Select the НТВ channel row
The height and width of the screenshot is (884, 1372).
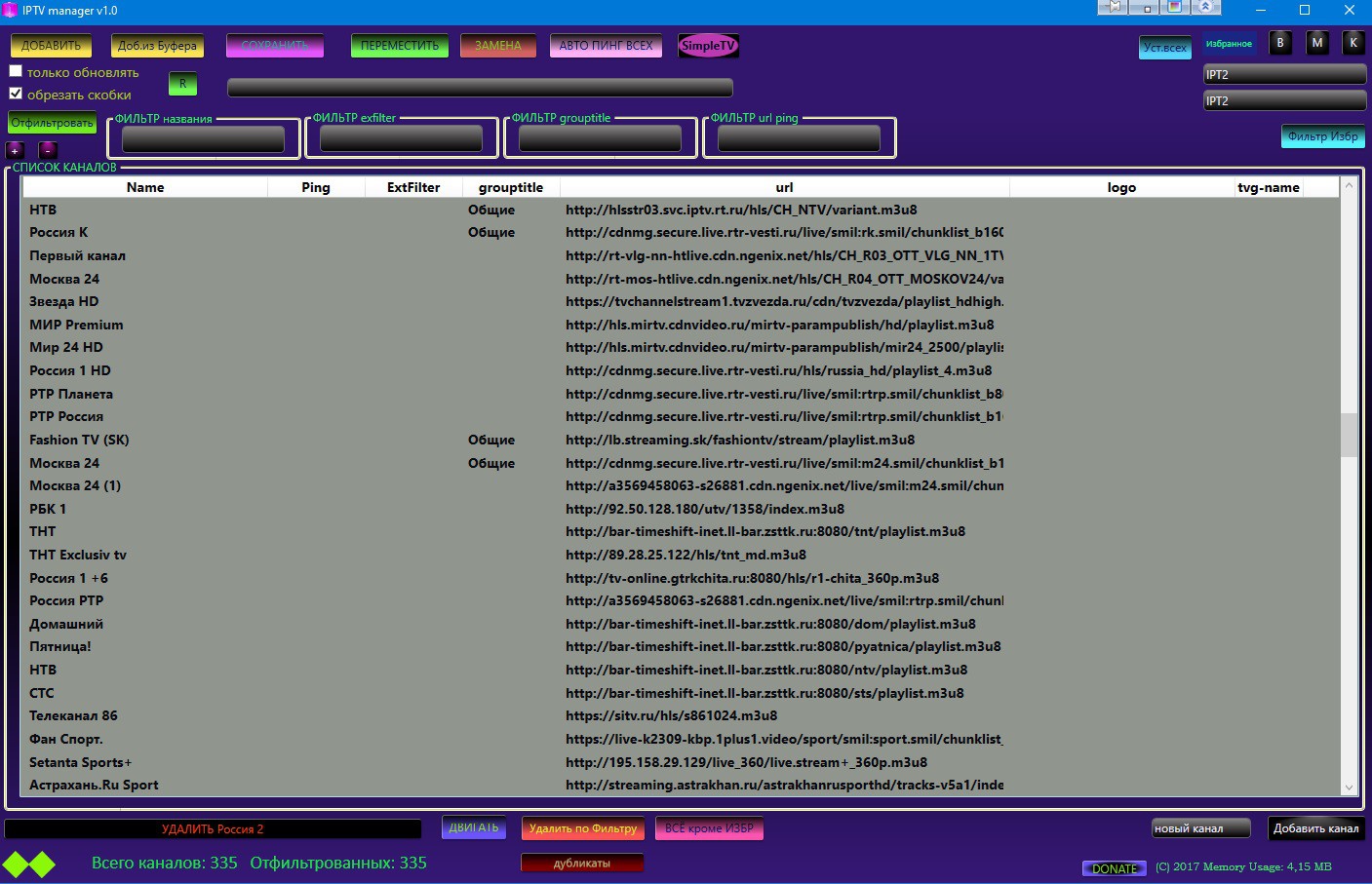point(146,210)
